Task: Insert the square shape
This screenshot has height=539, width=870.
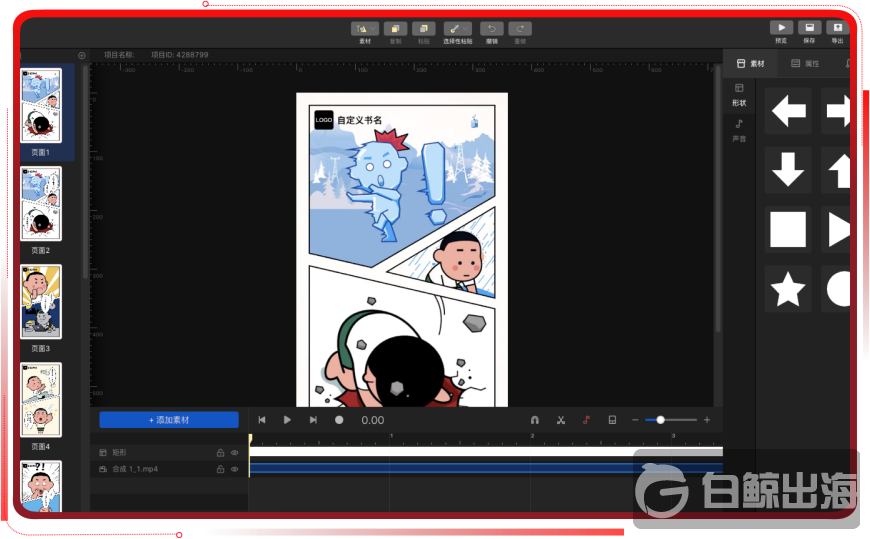Action: tap(788, 229)
